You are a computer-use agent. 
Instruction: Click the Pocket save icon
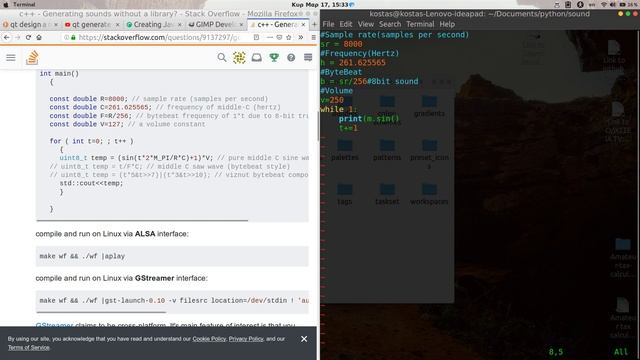tap(279, 37)
